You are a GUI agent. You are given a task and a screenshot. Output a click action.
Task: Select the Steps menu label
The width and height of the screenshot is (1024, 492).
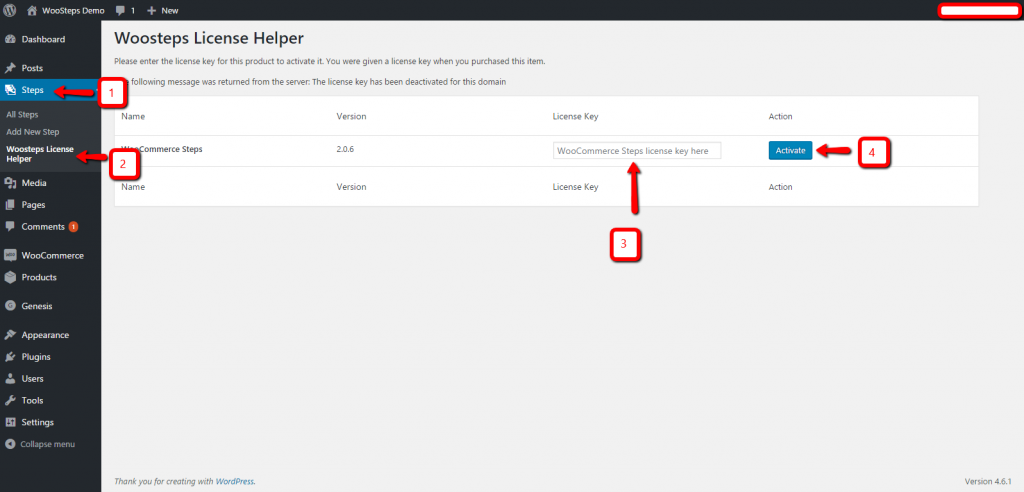click(x=33, y=90)
